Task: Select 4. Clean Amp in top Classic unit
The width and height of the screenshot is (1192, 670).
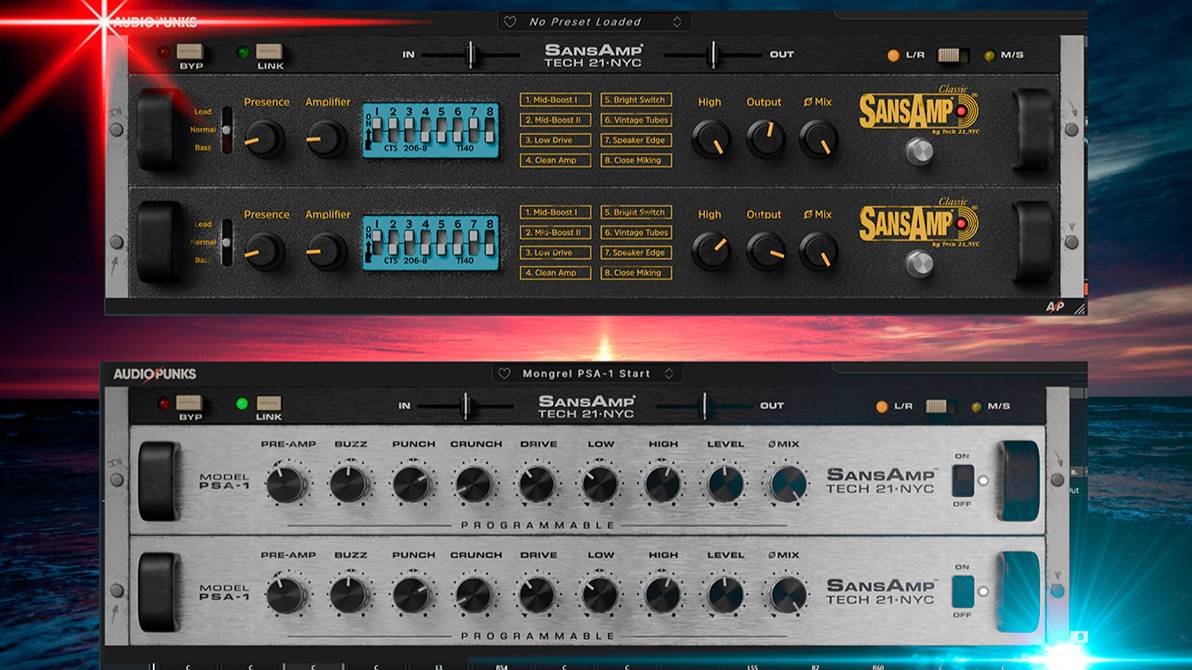Action: pos(555,160)
